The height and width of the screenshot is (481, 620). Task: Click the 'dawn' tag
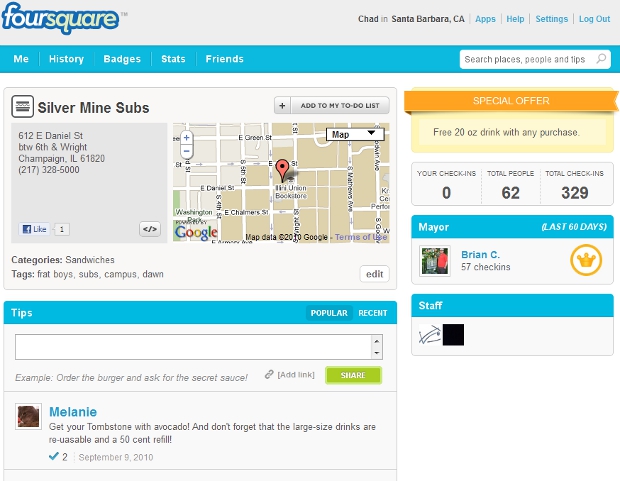tap(153, 274)
